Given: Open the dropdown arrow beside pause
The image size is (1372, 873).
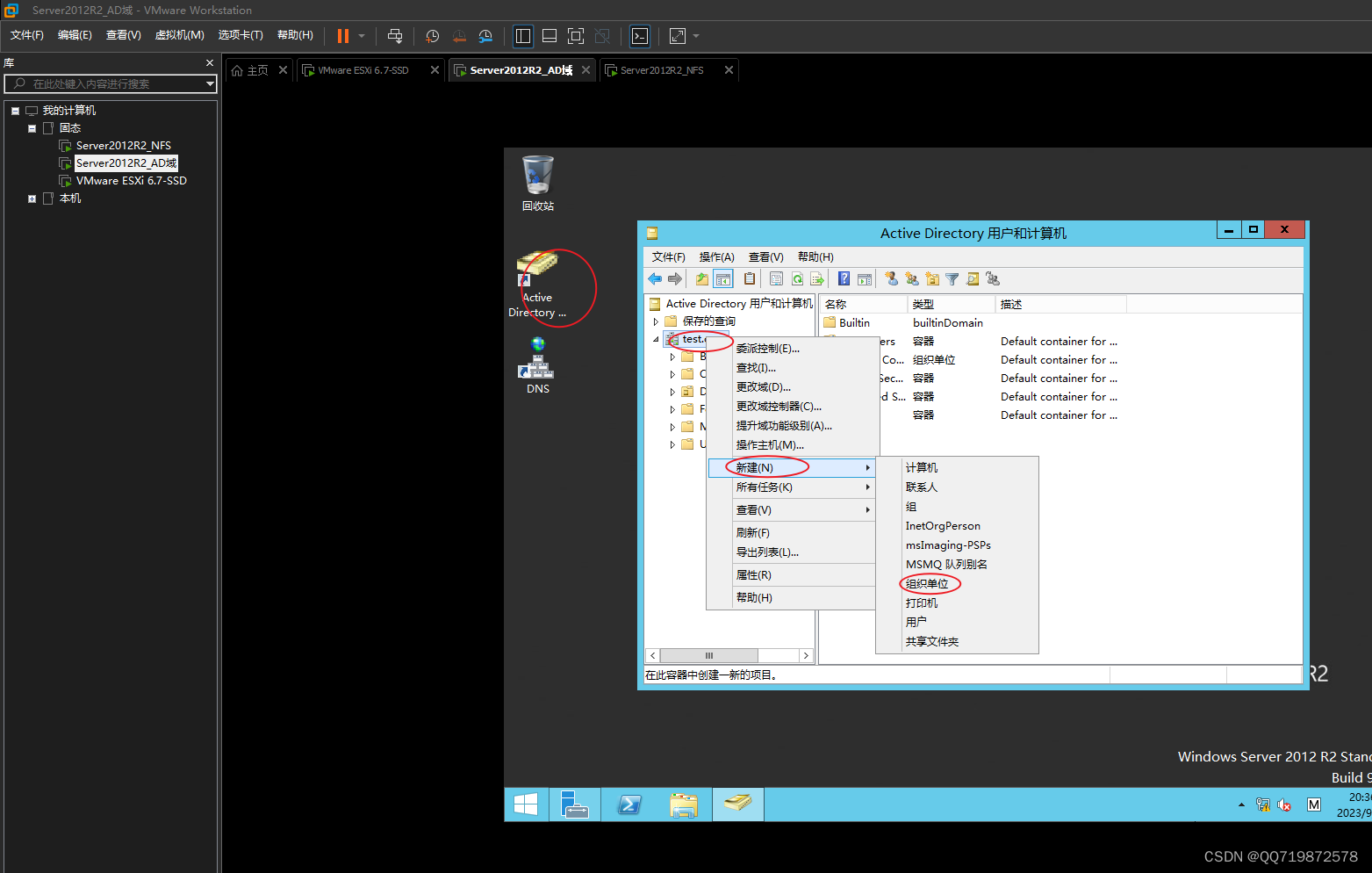Looking at the screenshot, I should pos(362,36).
